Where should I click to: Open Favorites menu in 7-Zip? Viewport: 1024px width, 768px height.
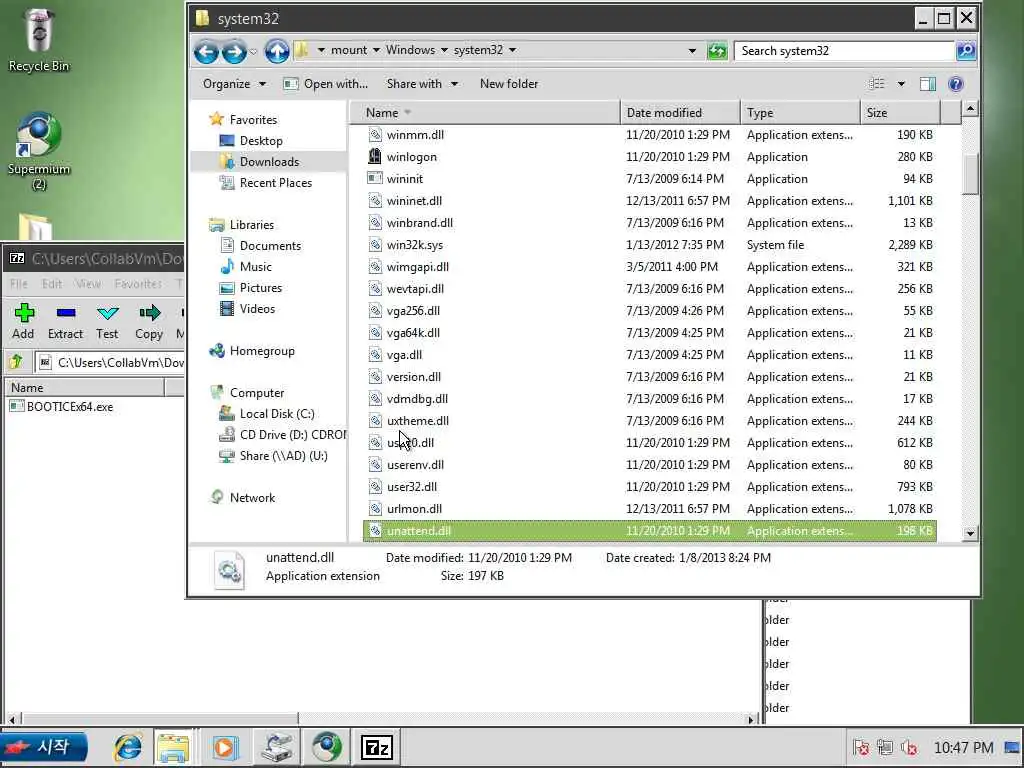click(138, 283)
